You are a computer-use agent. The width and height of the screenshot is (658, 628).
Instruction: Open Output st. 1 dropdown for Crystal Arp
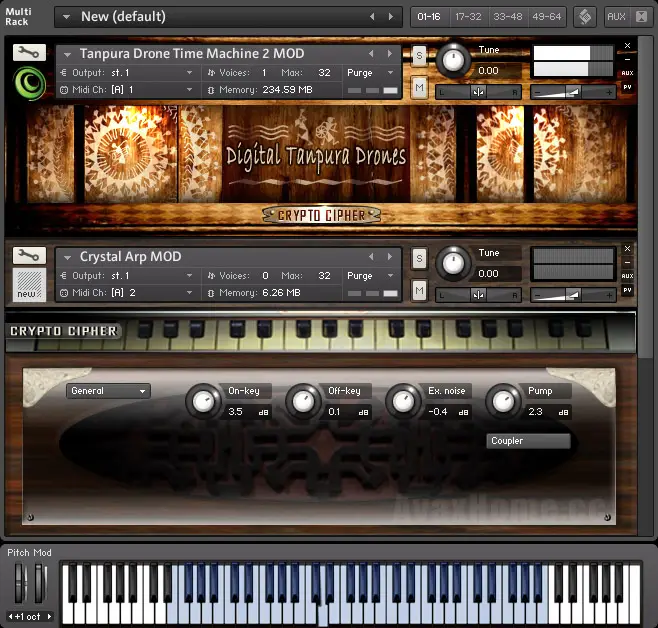pos(189,276)
